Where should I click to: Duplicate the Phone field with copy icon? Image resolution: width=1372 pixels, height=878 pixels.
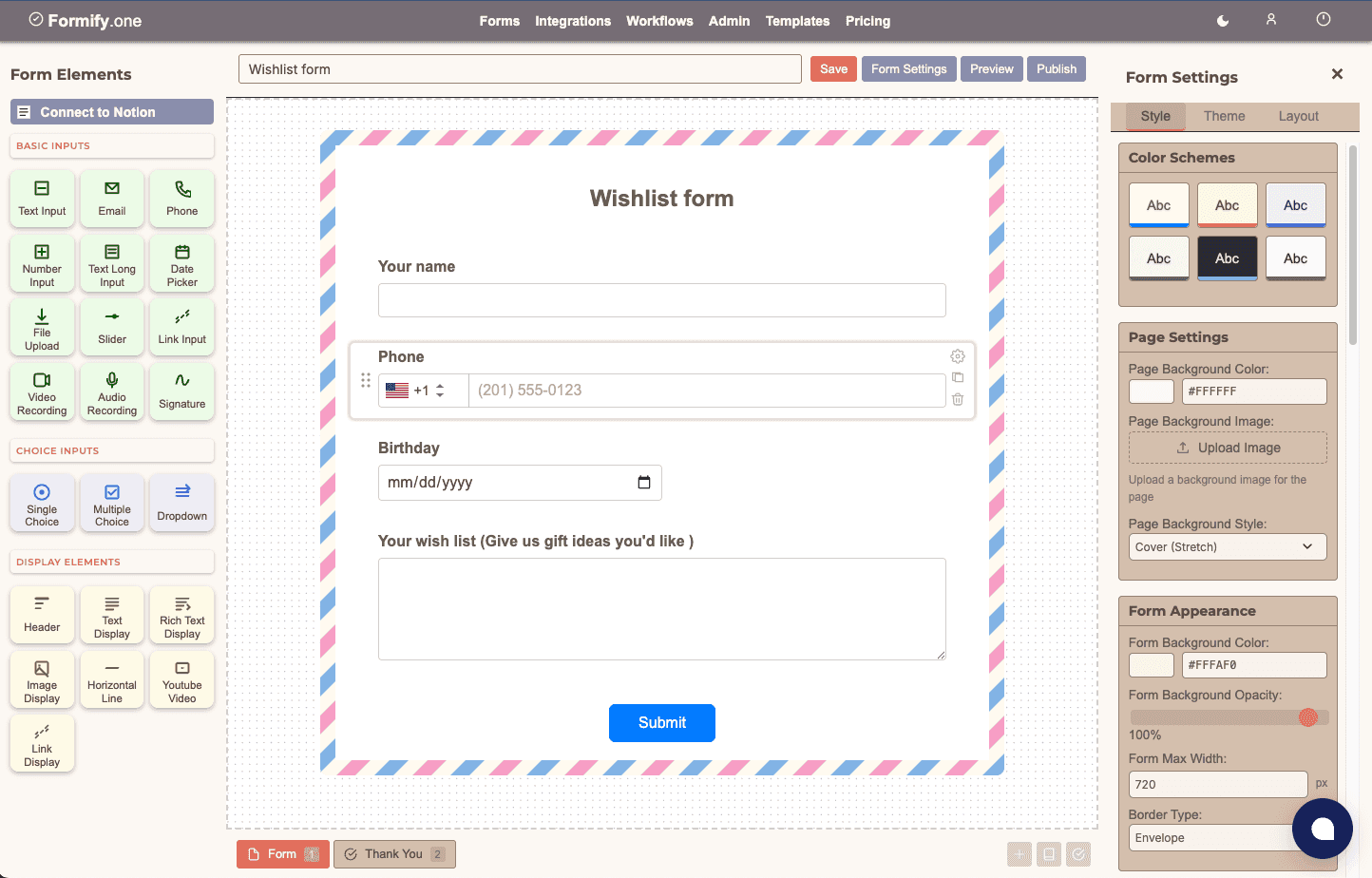958,377
